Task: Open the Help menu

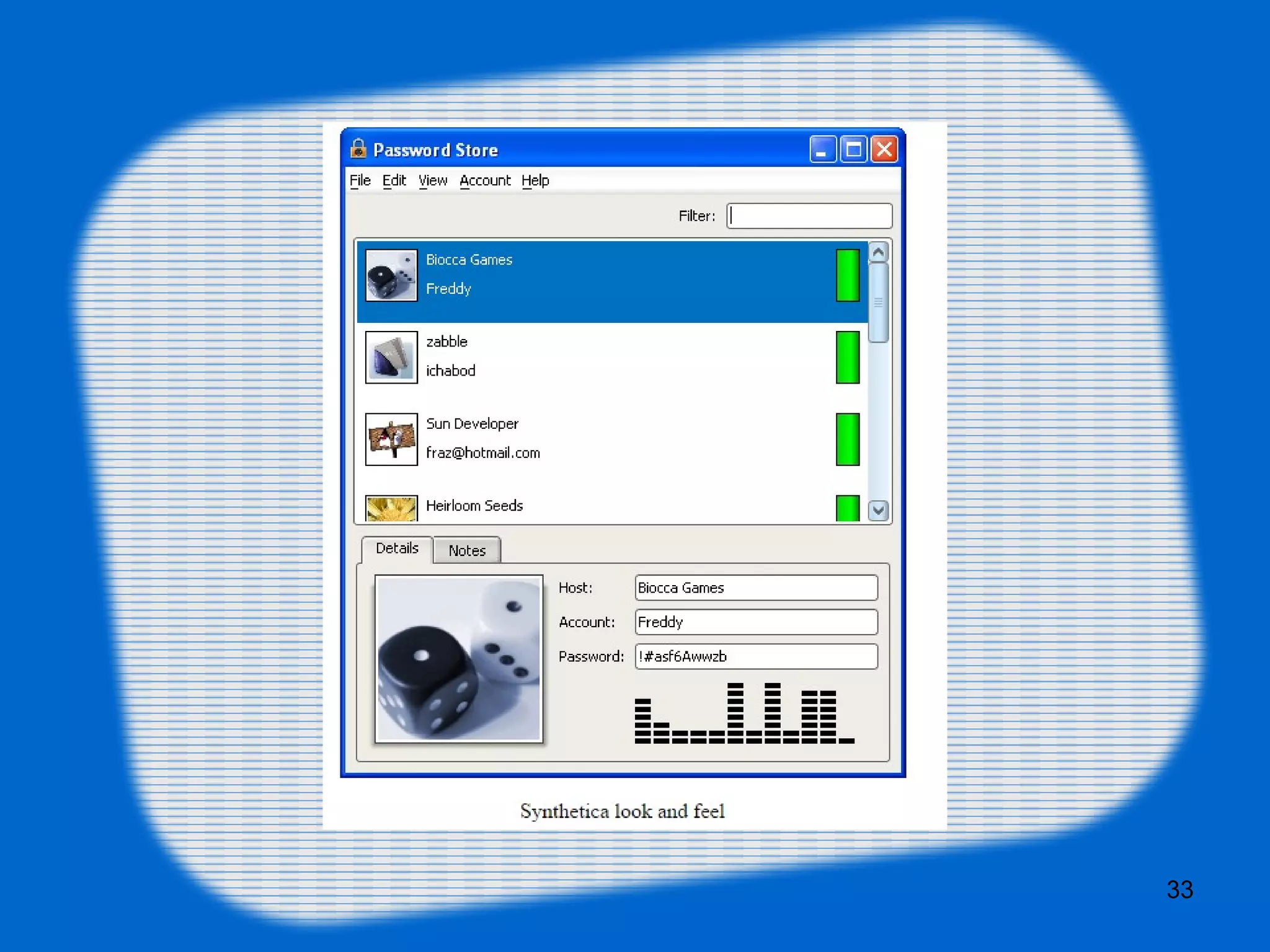Action: coord(535,180)
